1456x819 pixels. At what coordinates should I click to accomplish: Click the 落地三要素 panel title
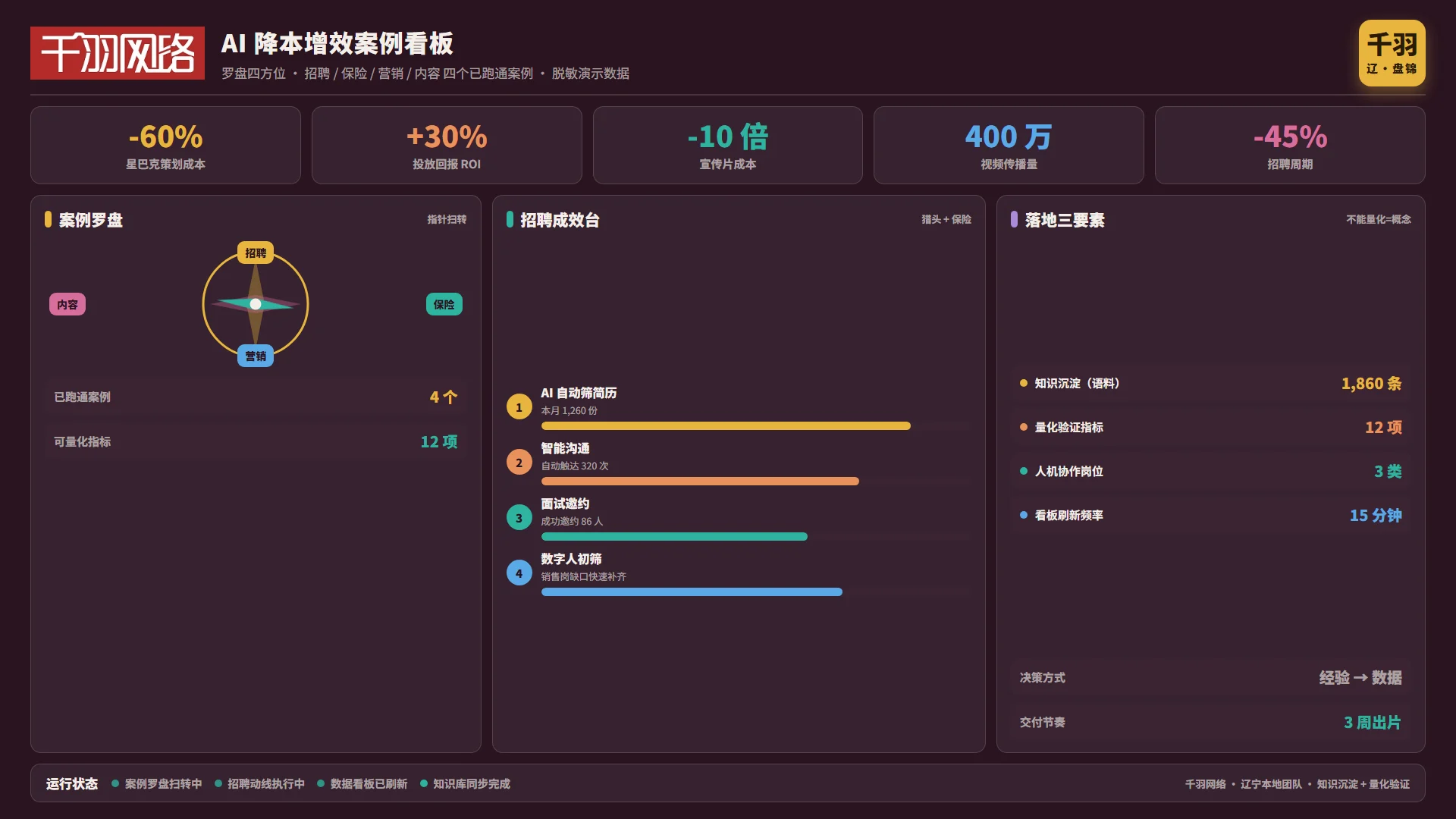pyautogui.click(x=1064, y=220)
